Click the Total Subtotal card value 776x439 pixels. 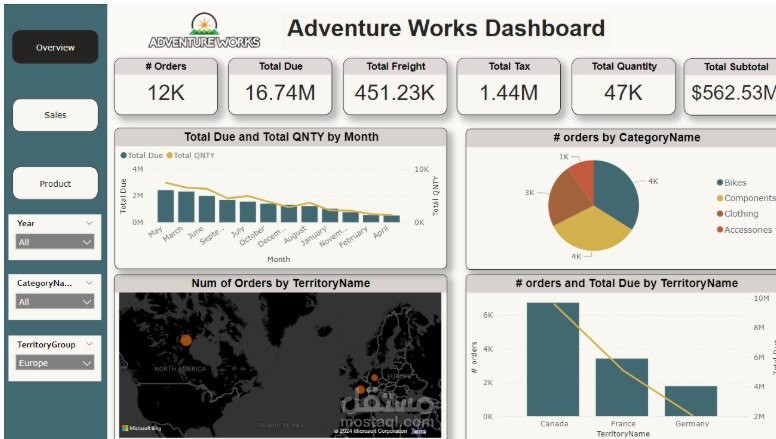coord(733,93)
